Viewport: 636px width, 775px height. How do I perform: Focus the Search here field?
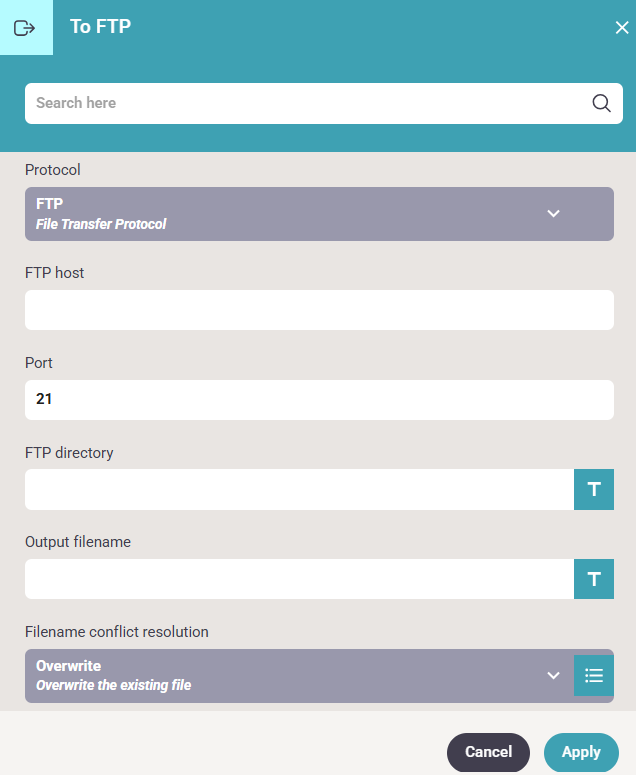pos(300,103)
